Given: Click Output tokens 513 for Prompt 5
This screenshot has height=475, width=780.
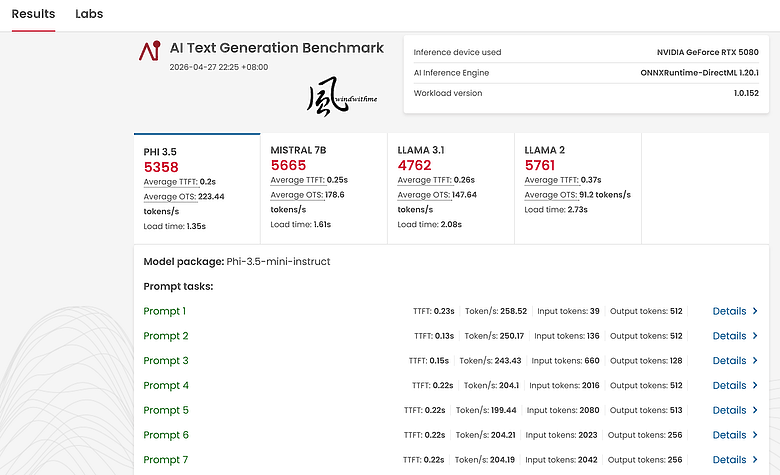Looking at the screenshot, I should (646, 410).
